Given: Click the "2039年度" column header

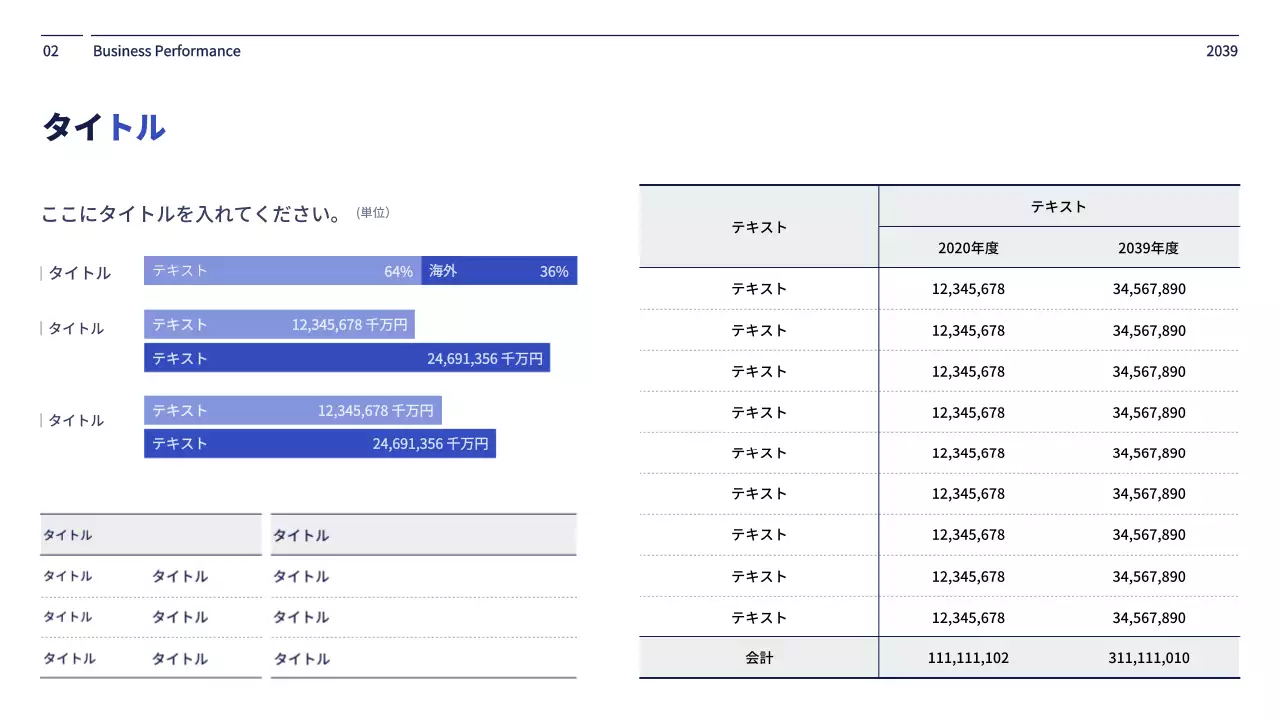Looking at the screenshot, I should [x=1148, y=248].
